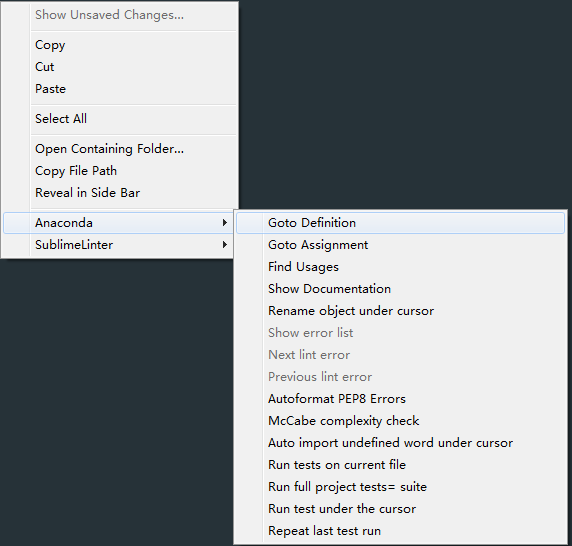Launch Run full project tests suite
Viewport: 572px width, 546px height.
coord(400,487)
